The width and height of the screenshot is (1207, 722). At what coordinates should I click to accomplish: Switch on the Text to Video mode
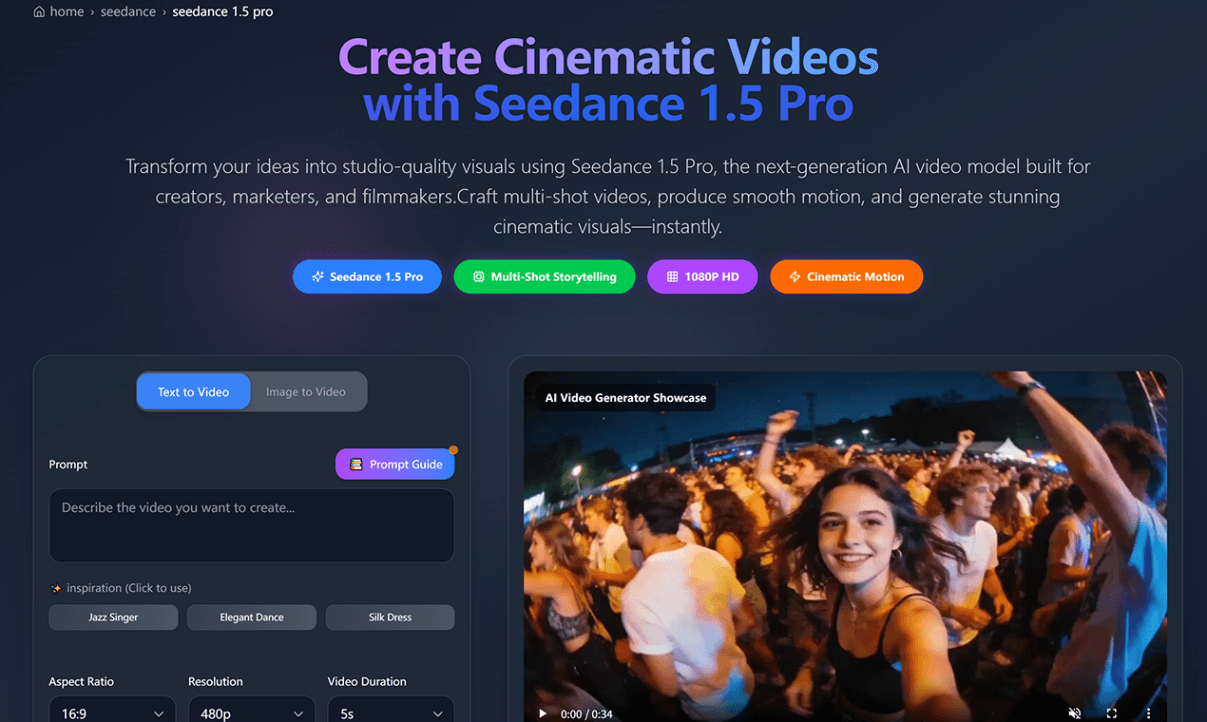(193, 391)
